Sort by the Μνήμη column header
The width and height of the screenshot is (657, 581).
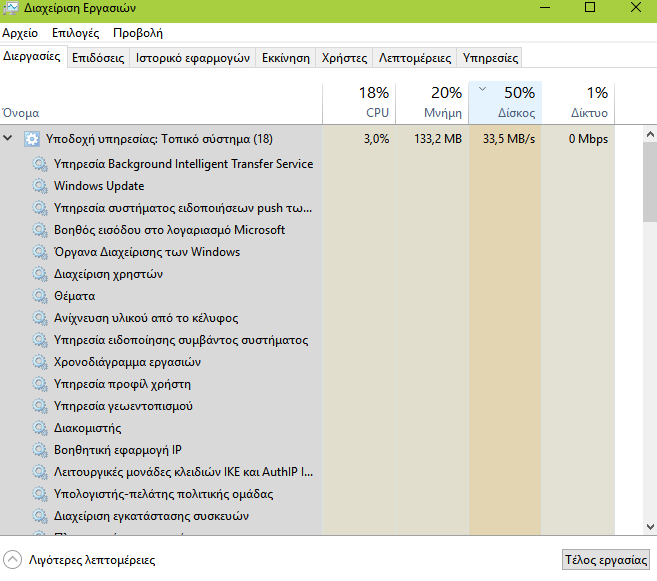pos(432,103)
